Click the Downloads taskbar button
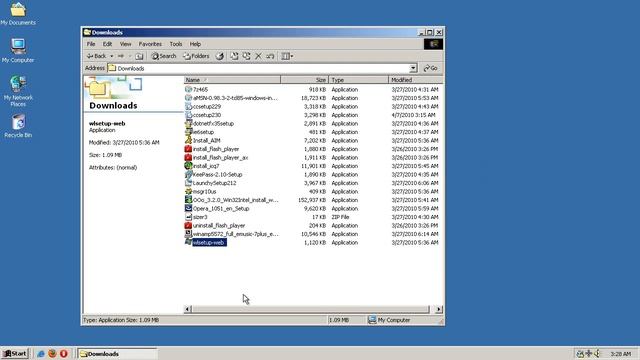This screenshot has height=360, width=640. point(117,353)
